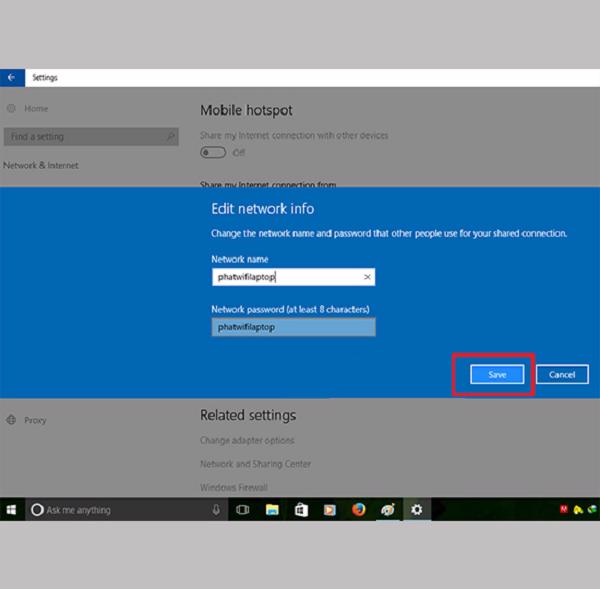Click the Settings gear in the taskbar

(417, 510)
